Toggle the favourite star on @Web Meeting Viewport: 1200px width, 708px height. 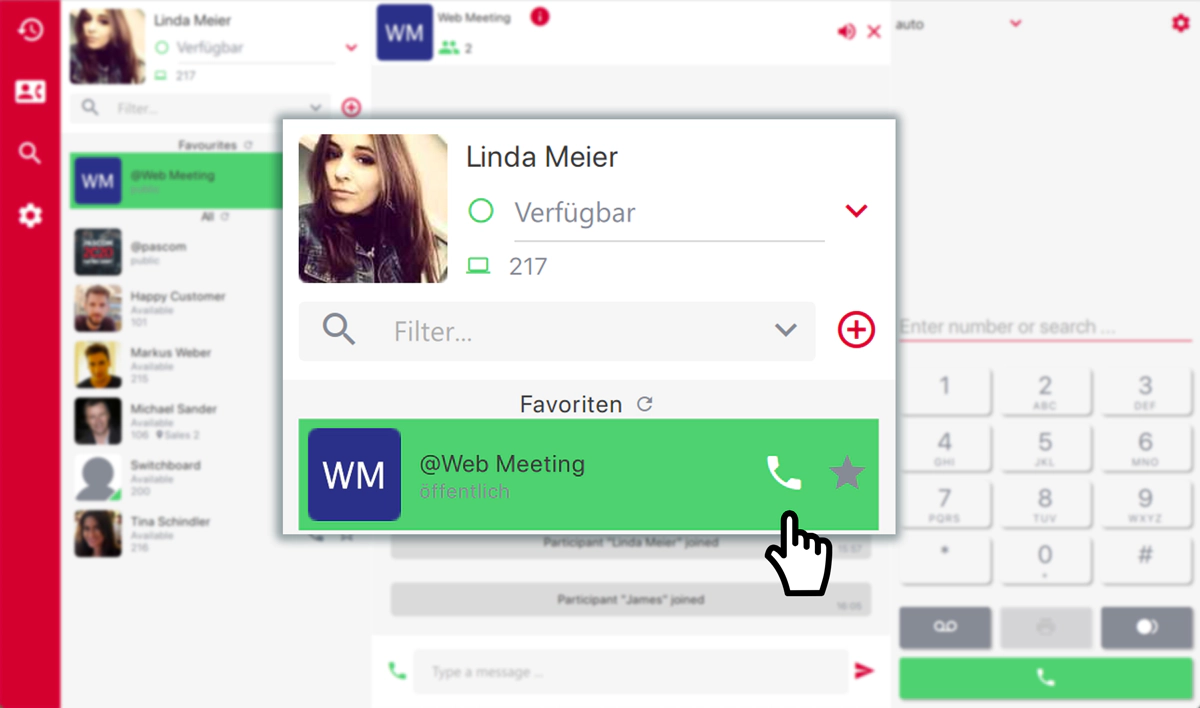pyautogui.click(x=847, y=473)
